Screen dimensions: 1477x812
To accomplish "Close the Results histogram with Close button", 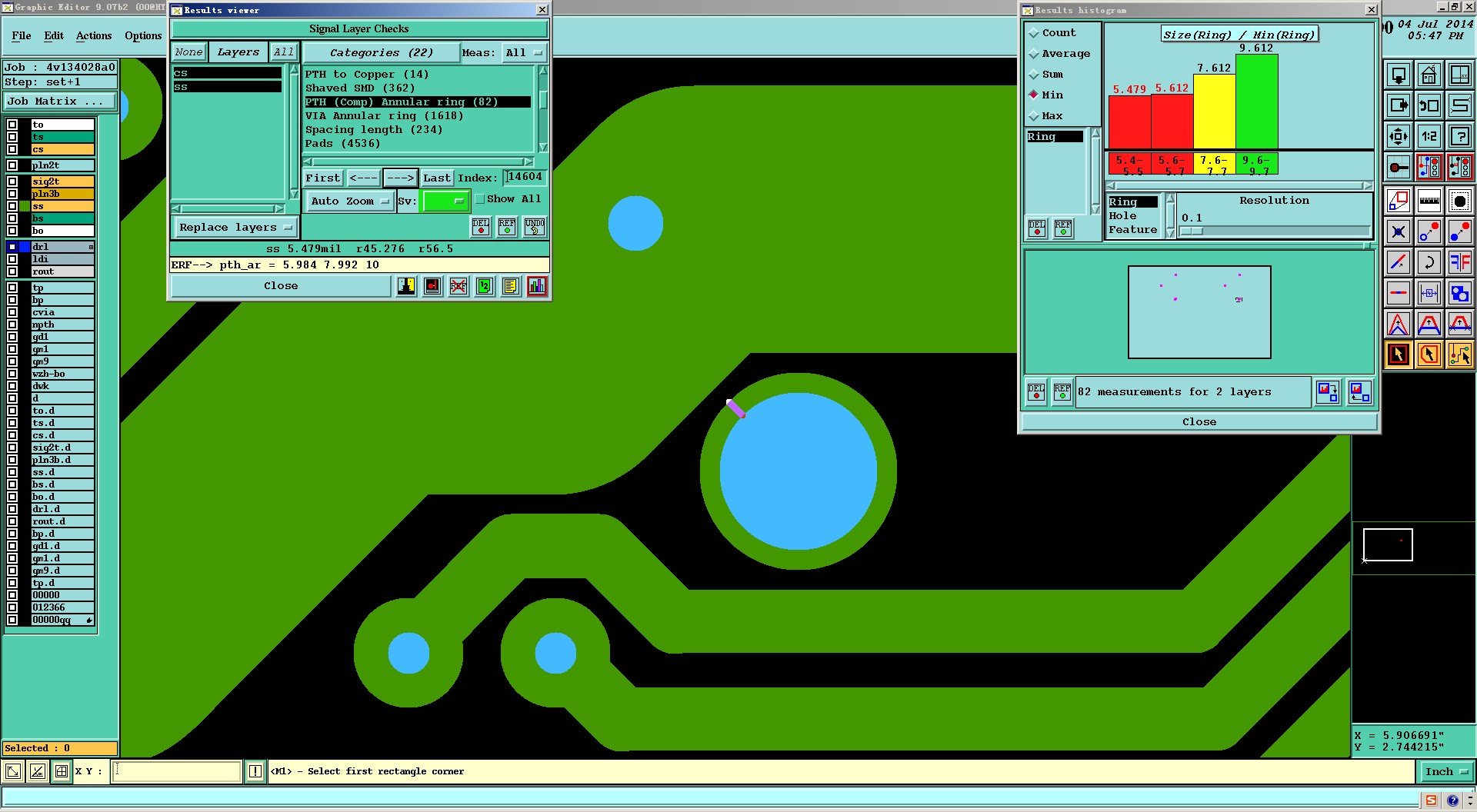I will pos(1199,422).
